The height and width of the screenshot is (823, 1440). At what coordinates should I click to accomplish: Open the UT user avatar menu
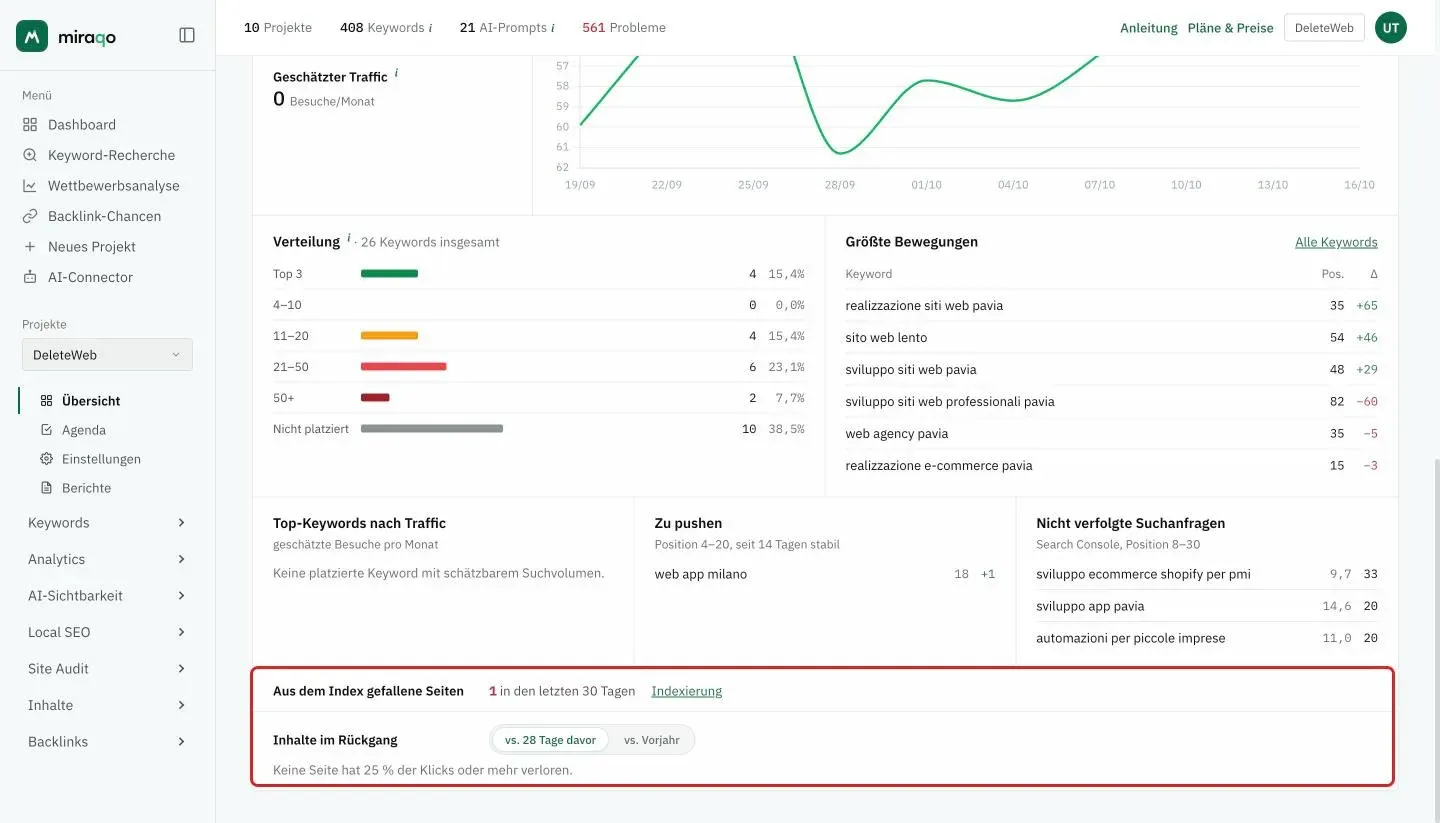(1391, 28)
